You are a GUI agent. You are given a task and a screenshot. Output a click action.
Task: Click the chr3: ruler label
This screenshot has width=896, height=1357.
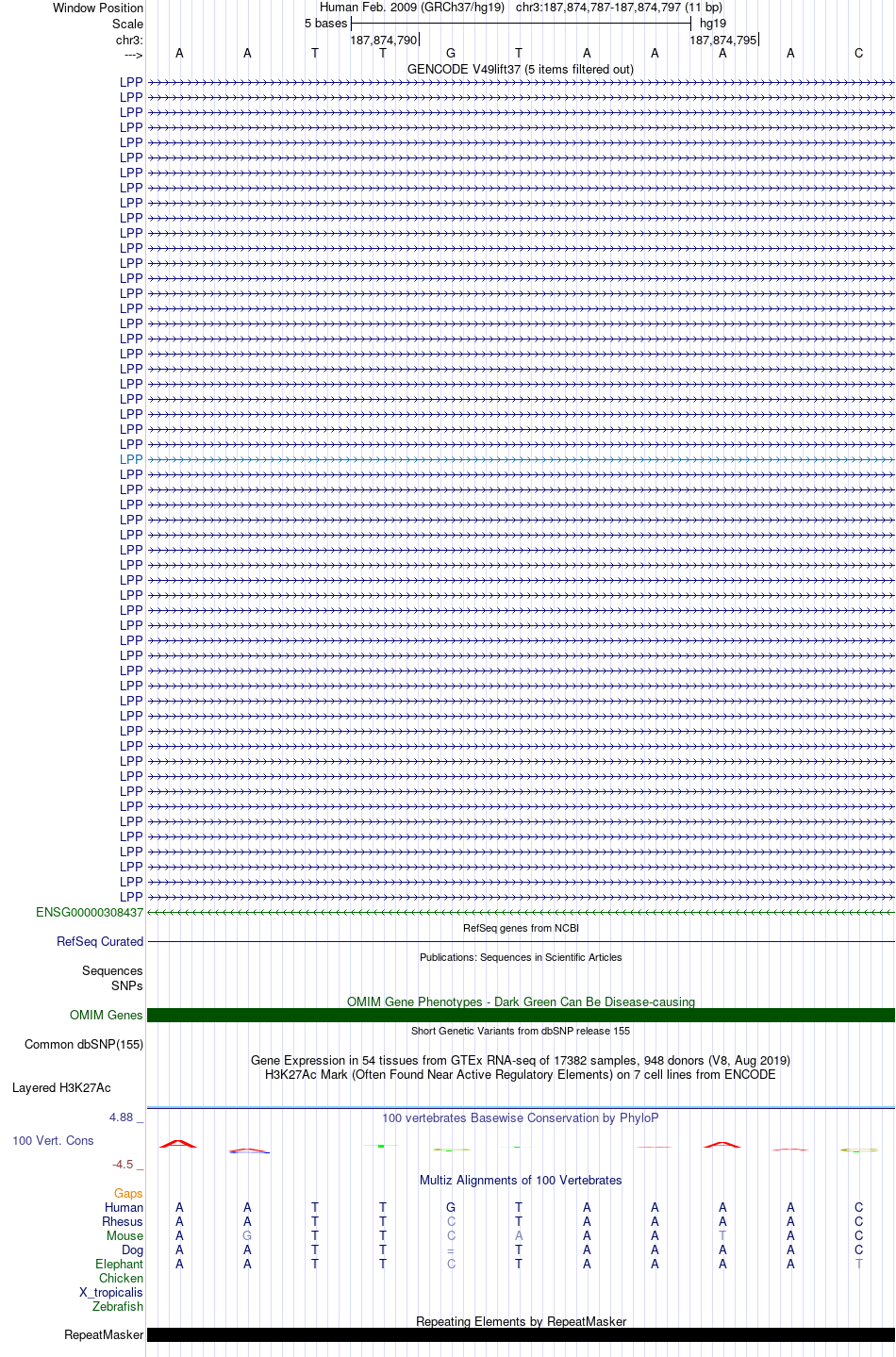129,40
